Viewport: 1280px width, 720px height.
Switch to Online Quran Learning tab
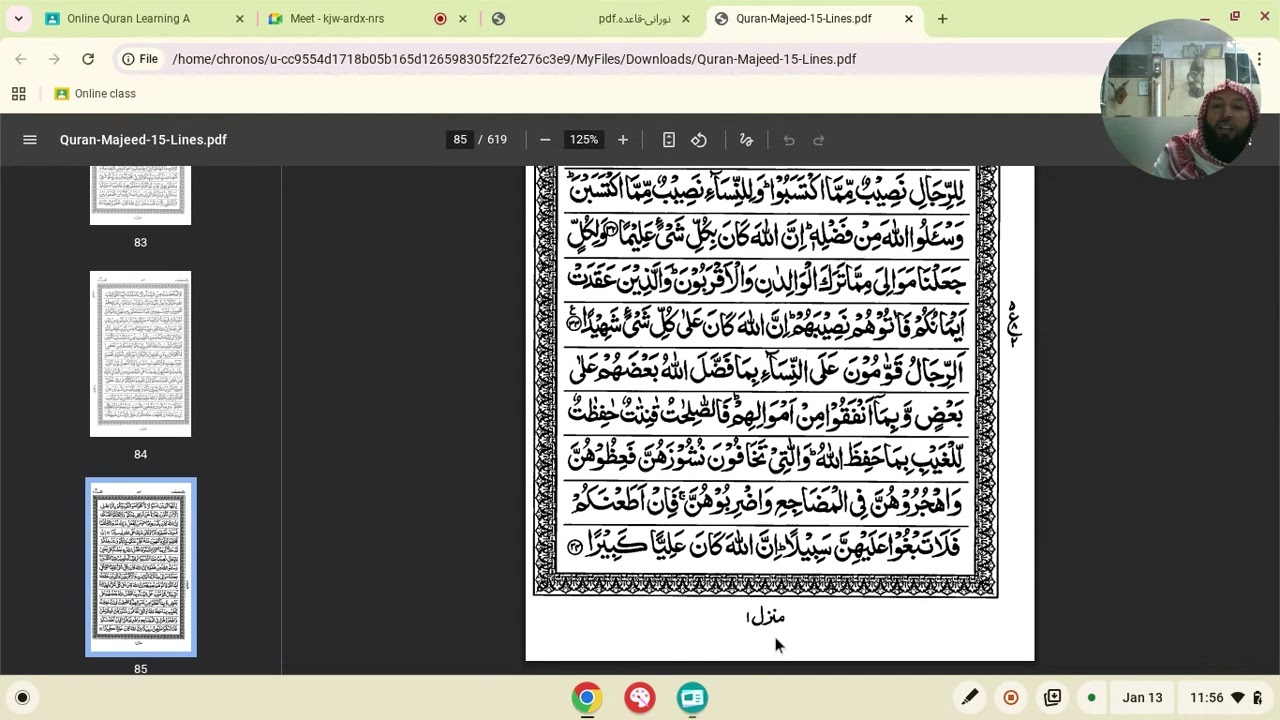[144, 18]
